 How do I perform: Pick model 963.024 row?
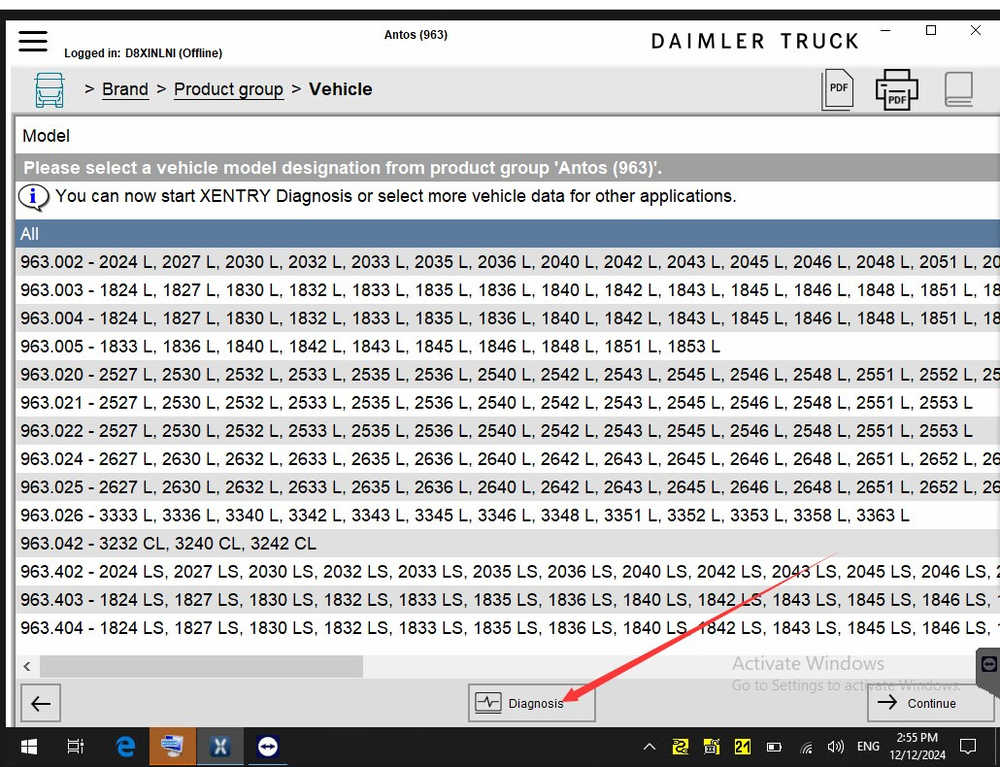pyautogui.click(x=508, y=458)
